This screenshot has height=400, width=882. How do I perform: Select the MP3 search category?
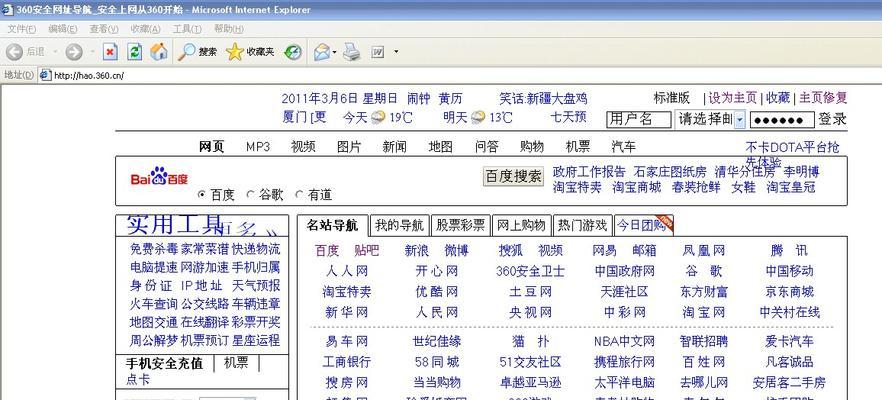[258, 147]
